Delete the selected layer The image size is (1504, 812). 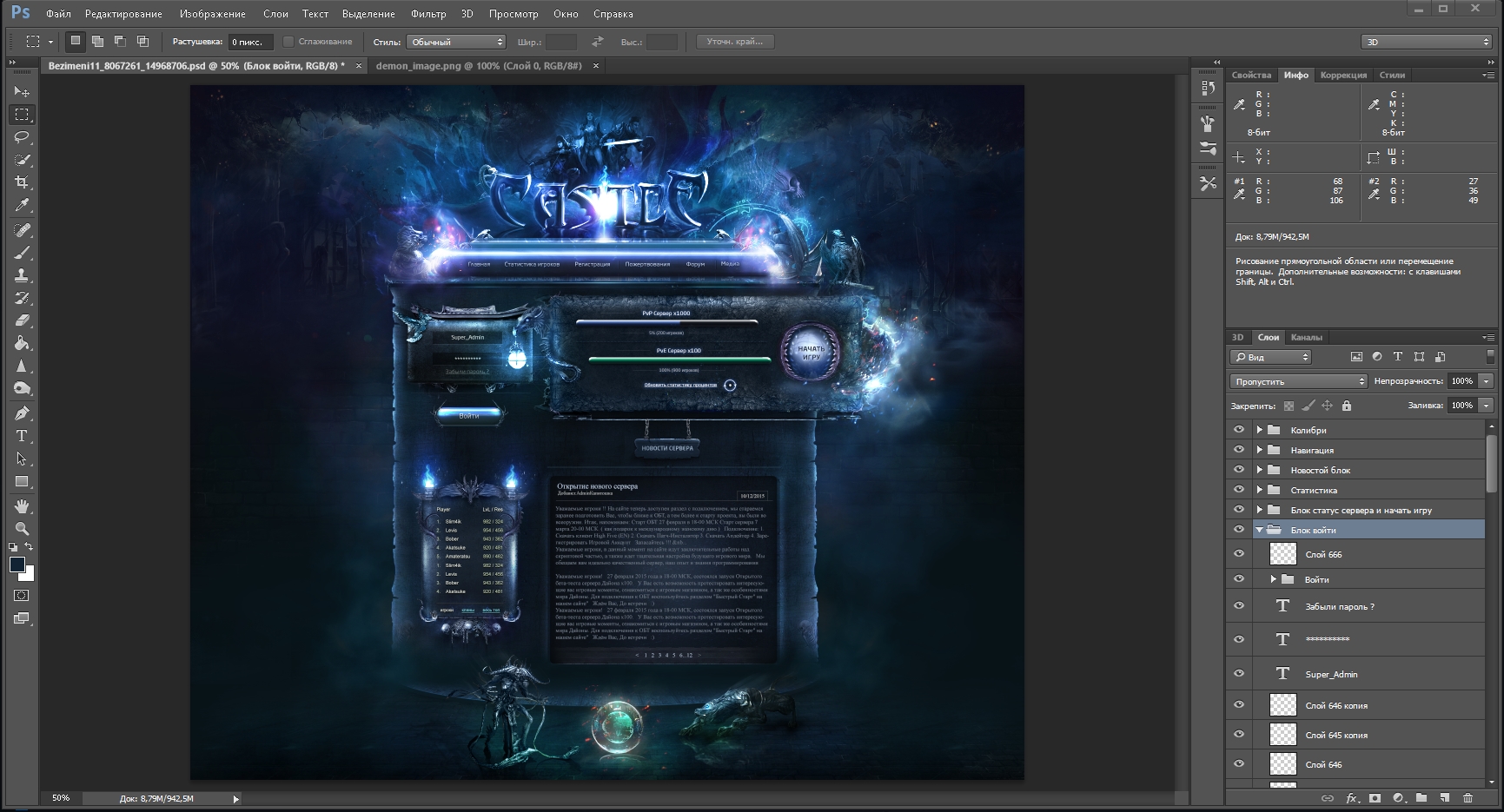coord(1468,798)
